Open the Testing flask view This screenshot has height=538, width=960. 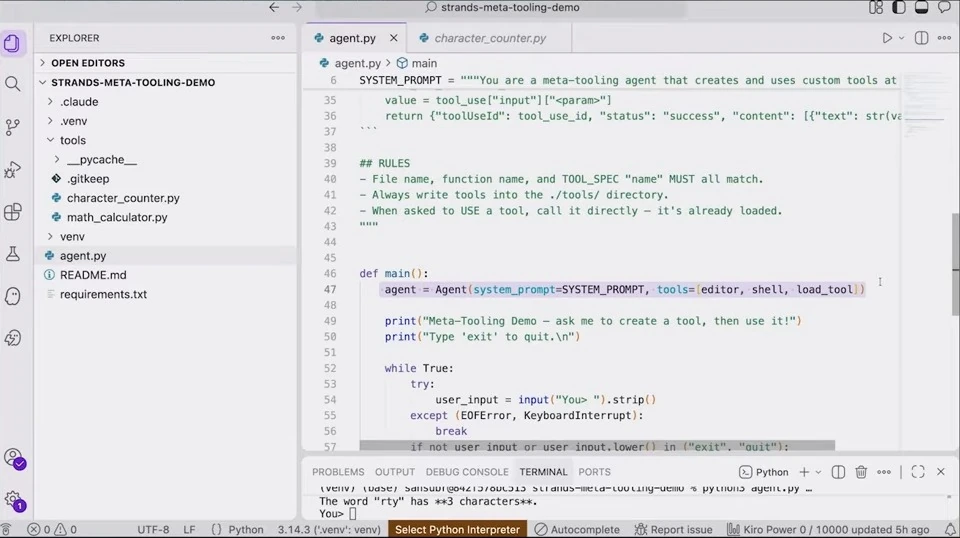click(12, 254)
